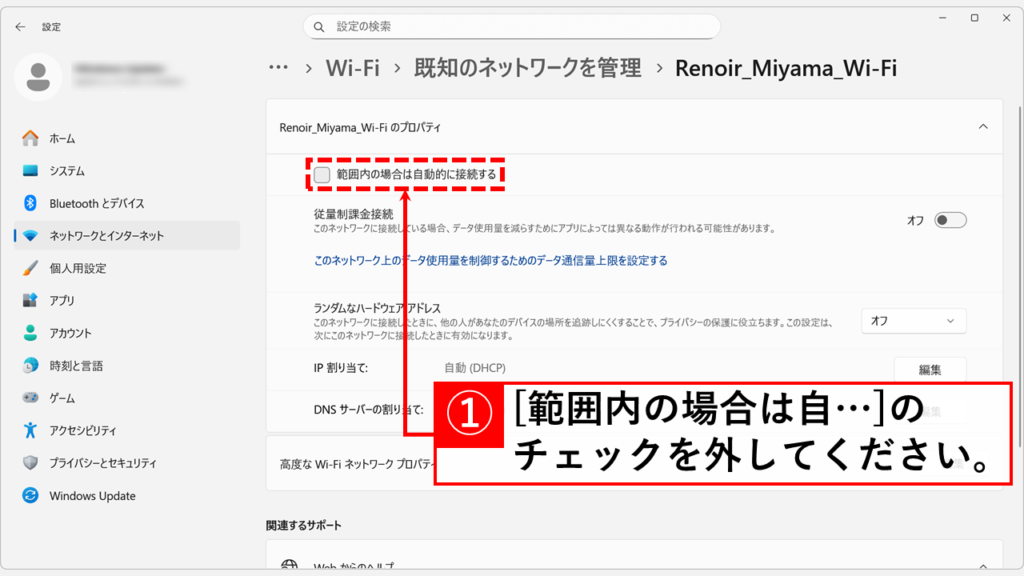Click the Accessibility icon

[x=30, y=430]
